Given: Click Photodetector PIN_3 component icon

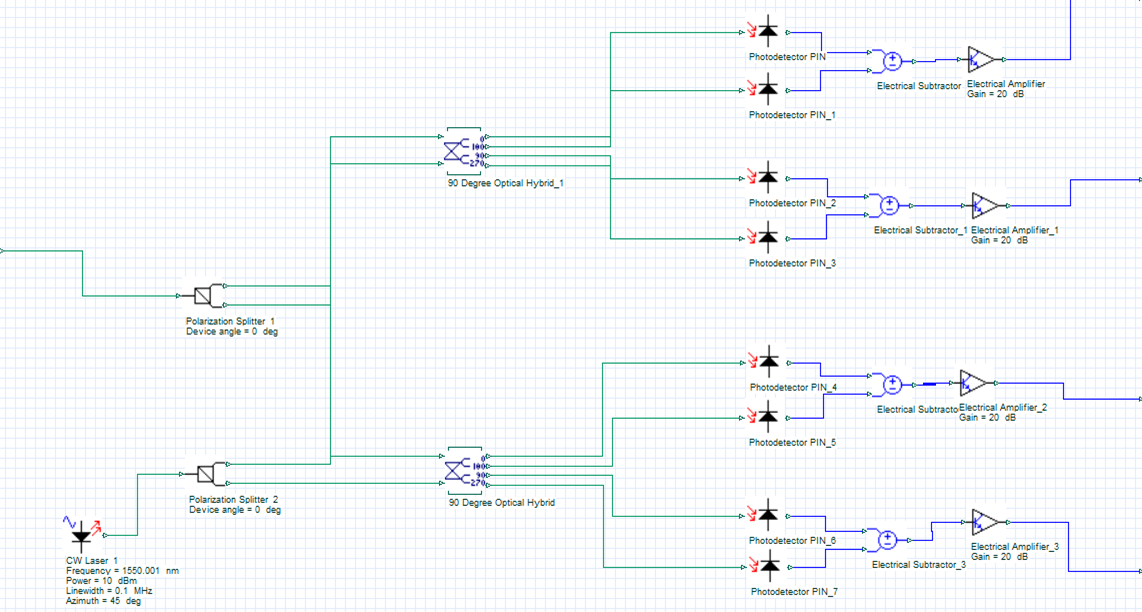Looking at the screenshot, I should (x=766, y=240).
